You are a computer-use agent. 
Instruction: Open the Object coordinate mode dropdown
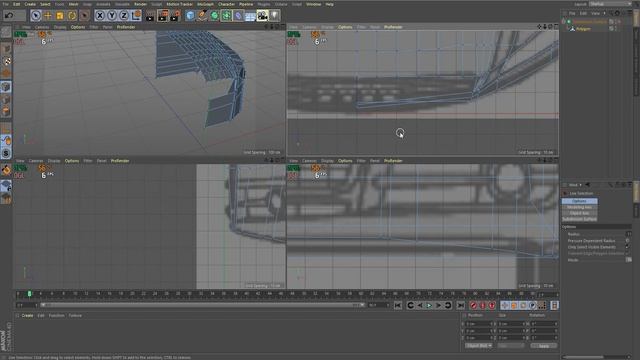[x=478, y=346]
